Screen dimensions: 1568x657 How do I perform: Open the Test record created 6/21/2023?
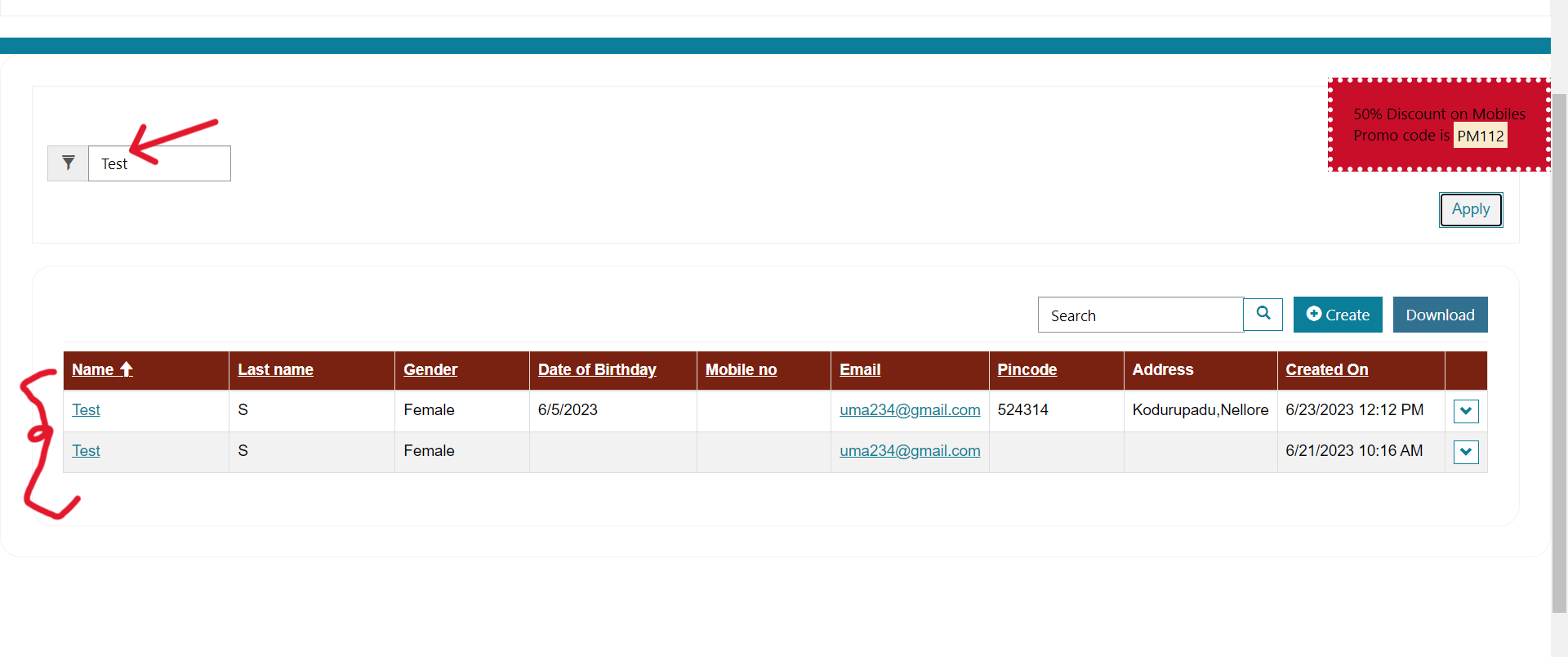[86, 451]
